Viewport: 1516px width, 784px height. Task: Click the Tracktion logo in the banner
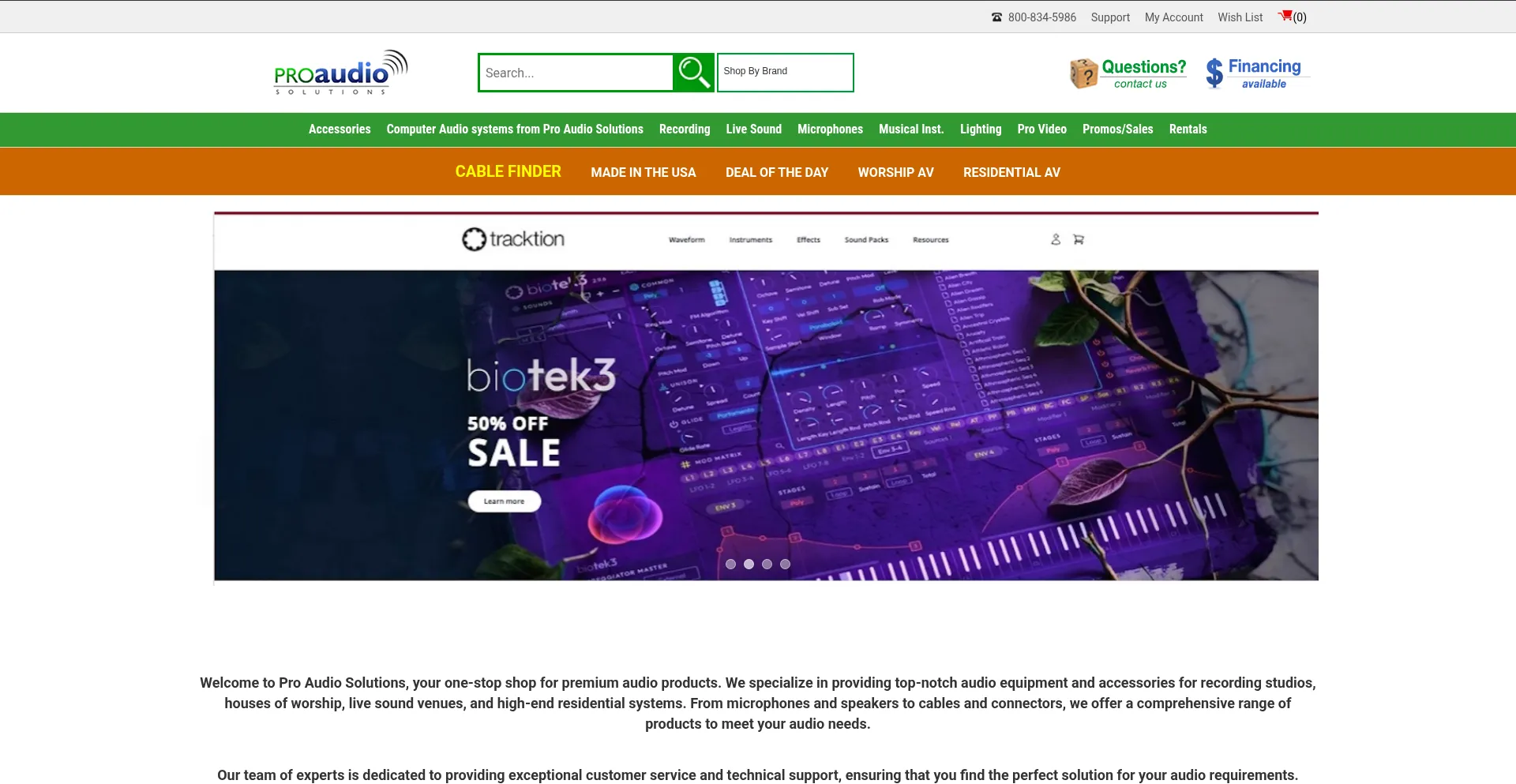click(513, 239)
